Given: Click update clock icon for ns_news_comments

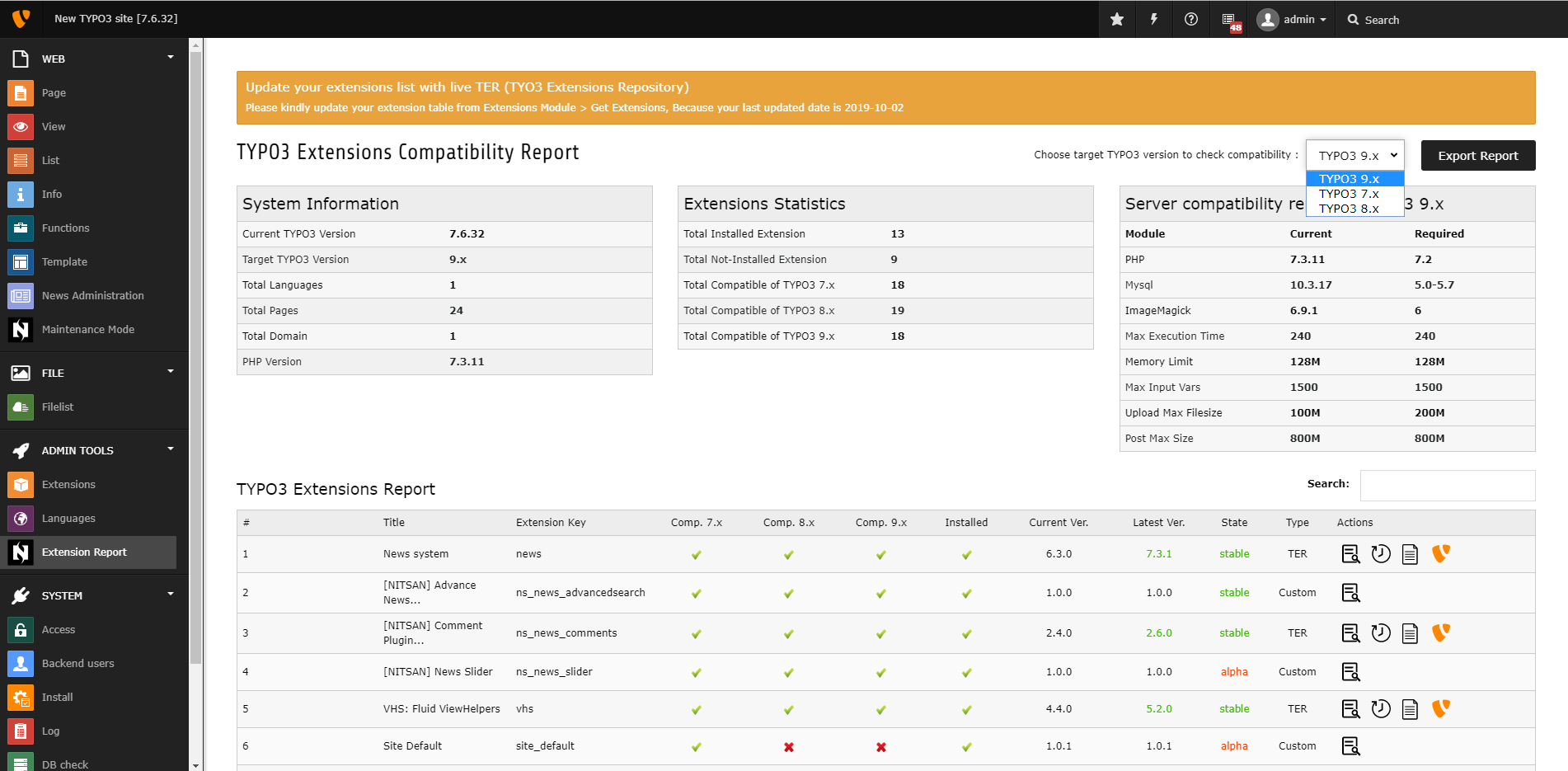Looking at the screenshot, I should coord(1381,633).
